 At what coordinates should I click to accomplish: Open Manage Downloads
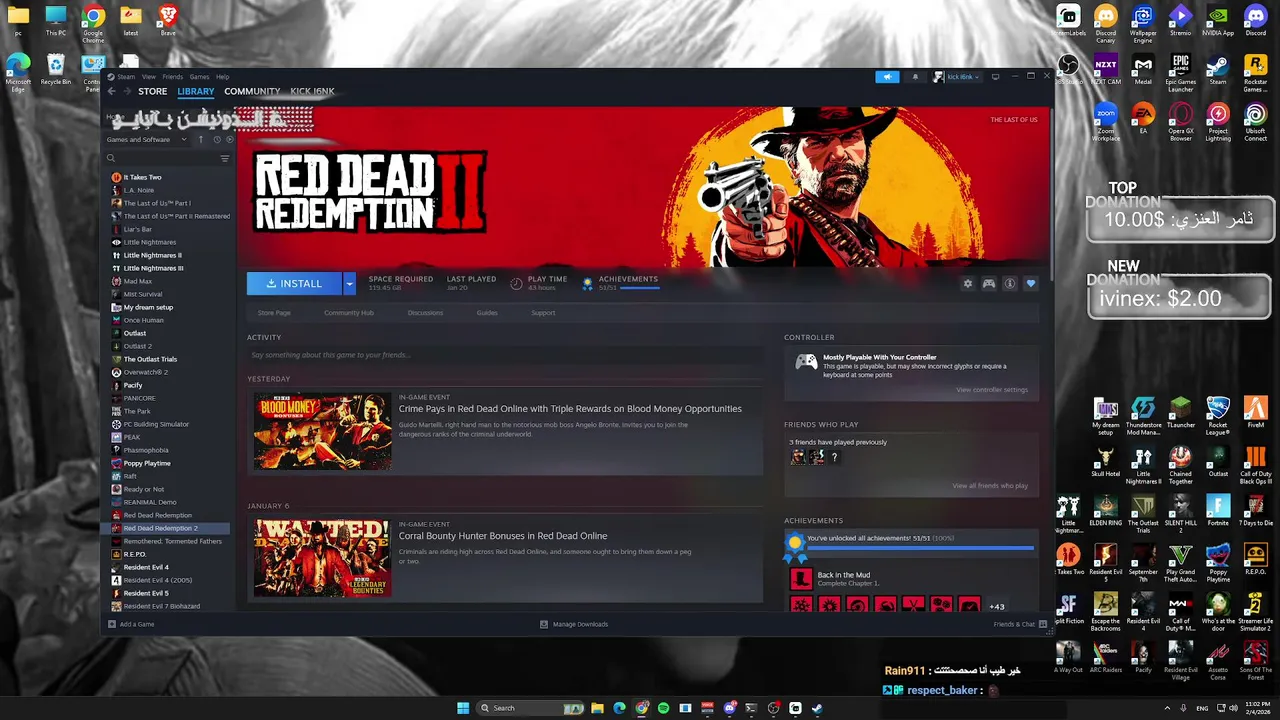click(x=574, y=624)
